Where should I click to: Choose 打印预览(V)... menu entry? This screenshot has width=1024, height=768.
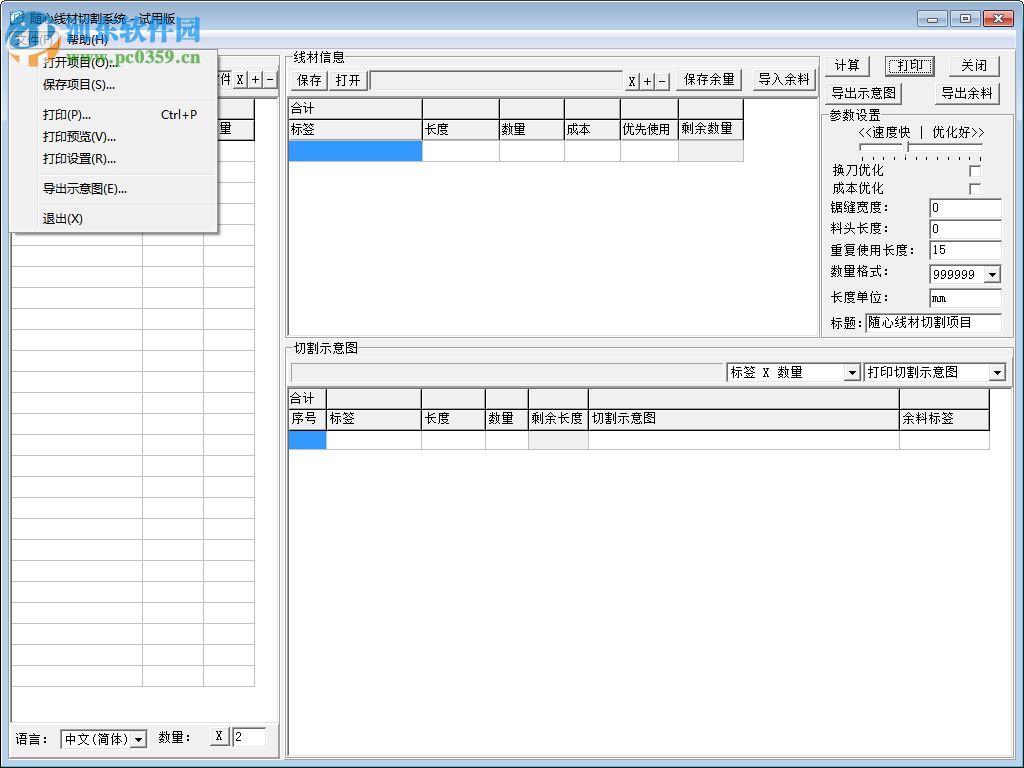pos(114,137)
